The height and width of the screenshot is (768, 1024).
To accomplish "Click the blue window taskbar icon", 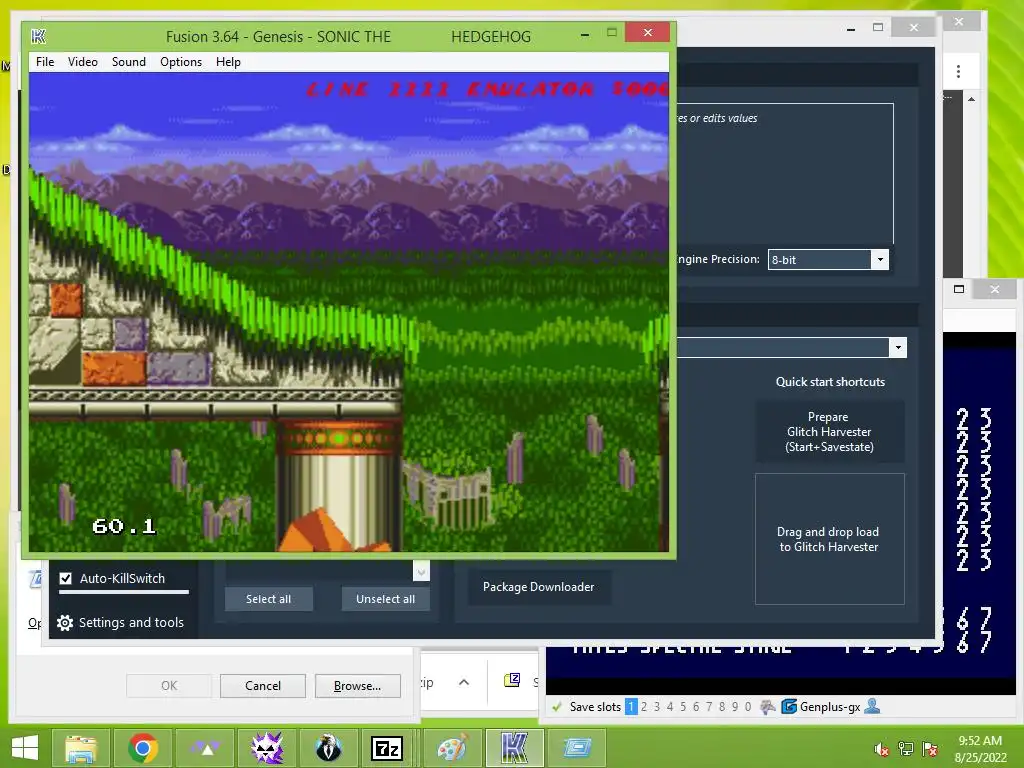I will pos(577,748).
